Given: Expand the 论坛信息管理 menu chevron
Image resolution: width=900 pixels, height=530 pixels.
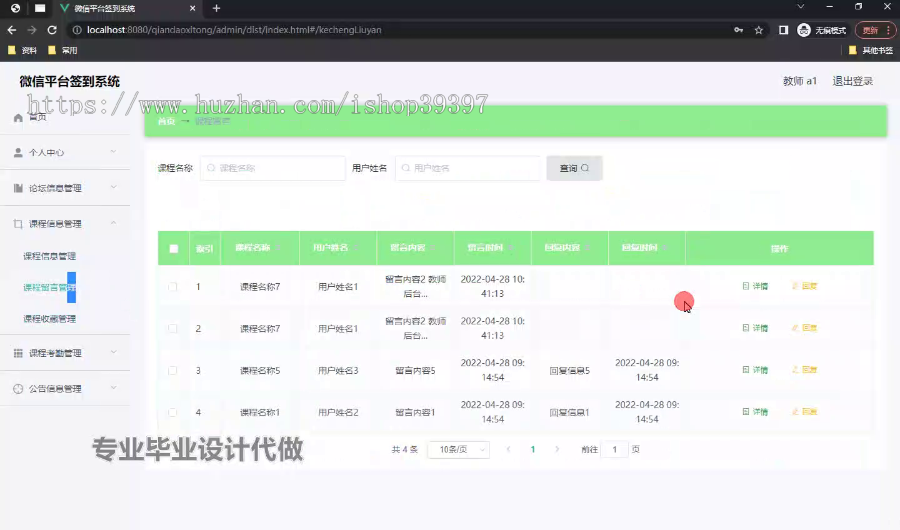Looking at the screenshot, I should 113,187.
